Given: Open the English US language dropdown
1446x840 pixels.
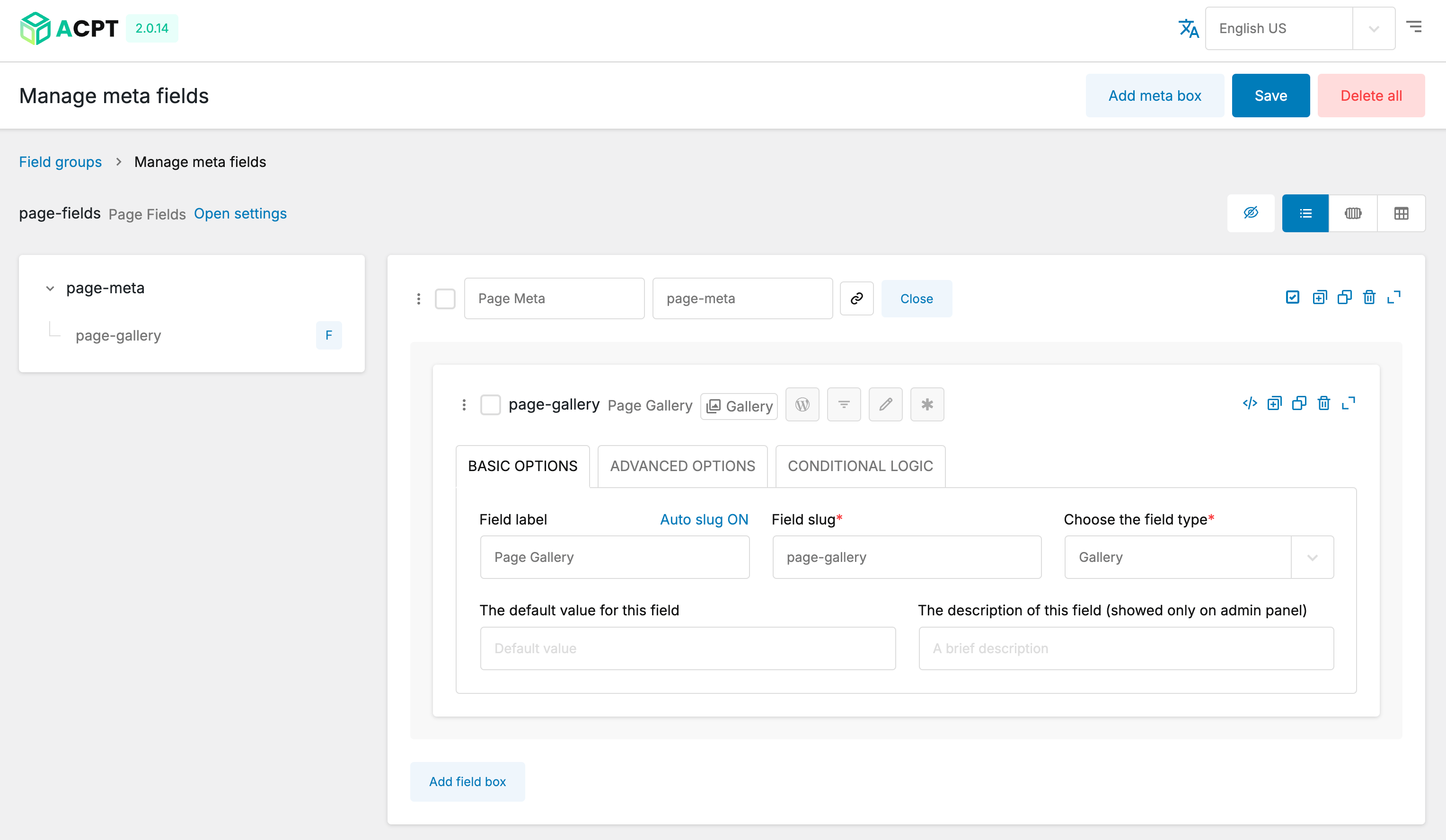Looking at the screenshot, I should click(1300, 28).
